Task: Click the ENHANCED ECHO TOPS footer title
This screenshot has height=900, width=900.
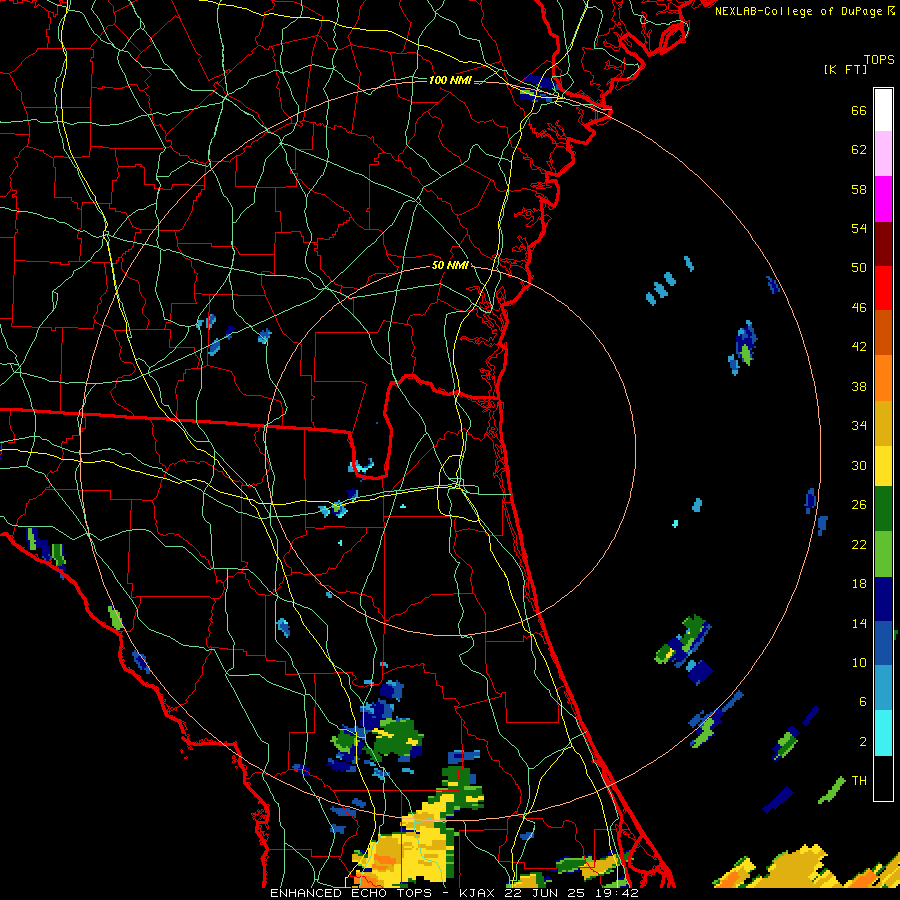Action: pos(350,893)
